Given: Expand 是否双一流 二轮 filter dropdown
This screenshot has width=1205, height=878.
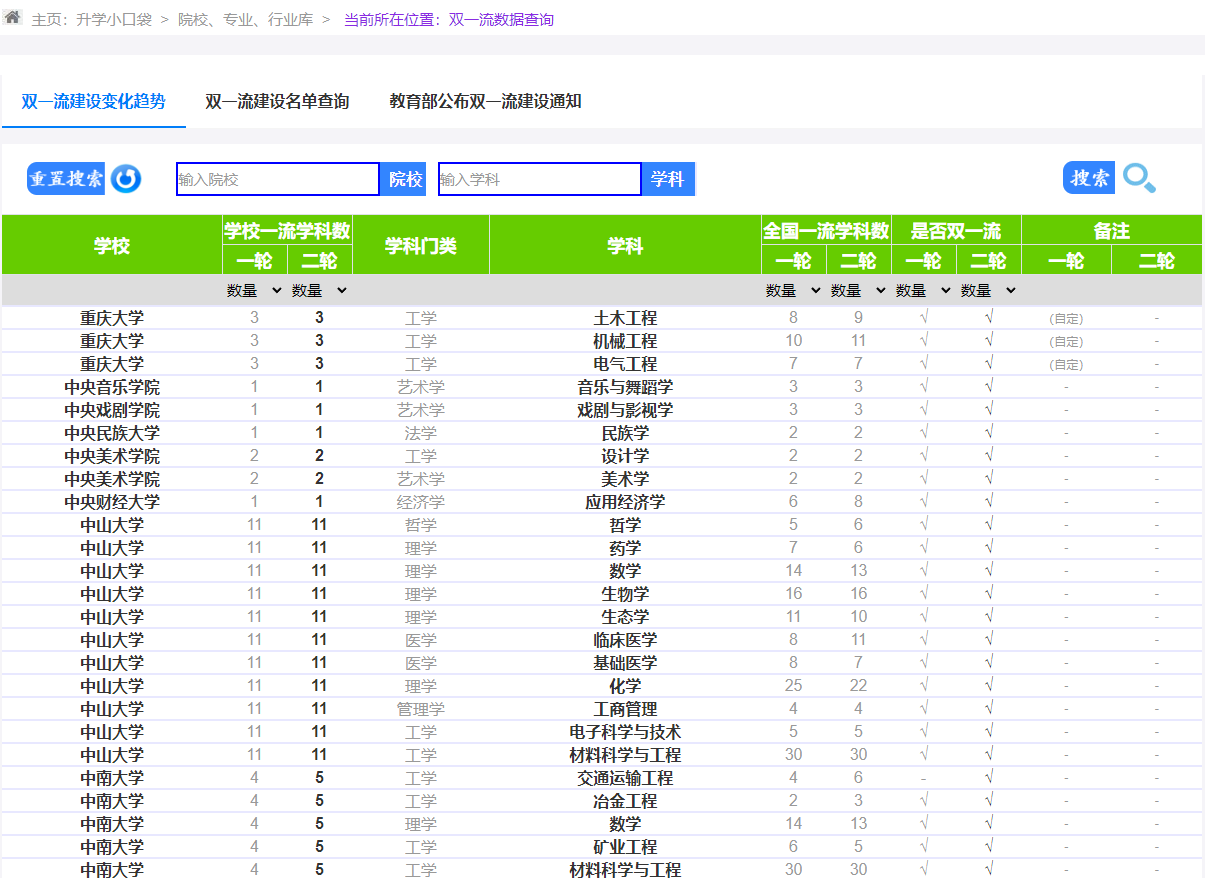Looking at the screenshot, I should click(989, 291).
